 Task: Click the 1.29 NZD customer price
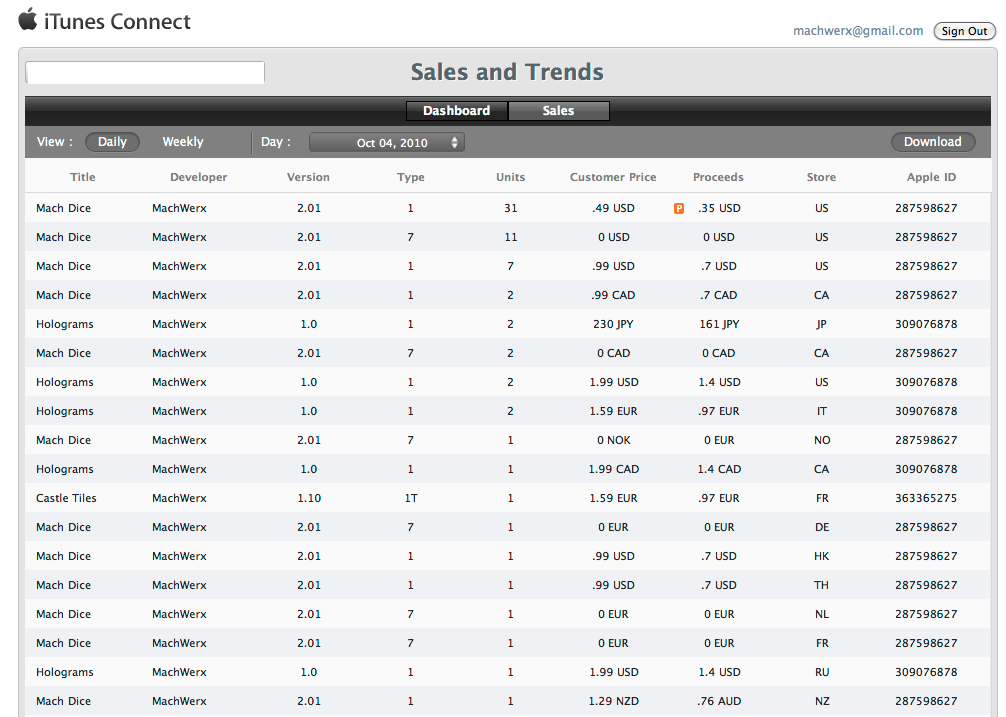pos(614,702)
